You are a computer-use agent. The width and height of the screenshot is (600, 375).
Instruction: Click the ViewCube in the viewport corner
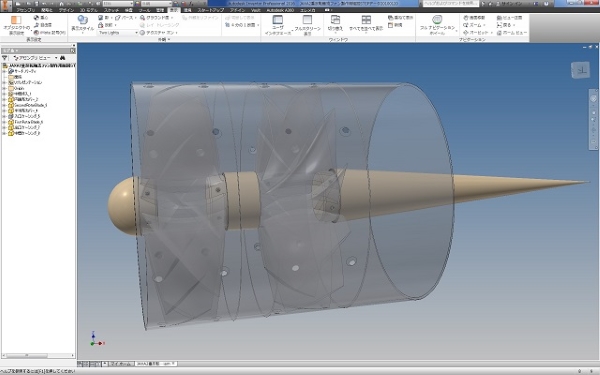point(580,70)
